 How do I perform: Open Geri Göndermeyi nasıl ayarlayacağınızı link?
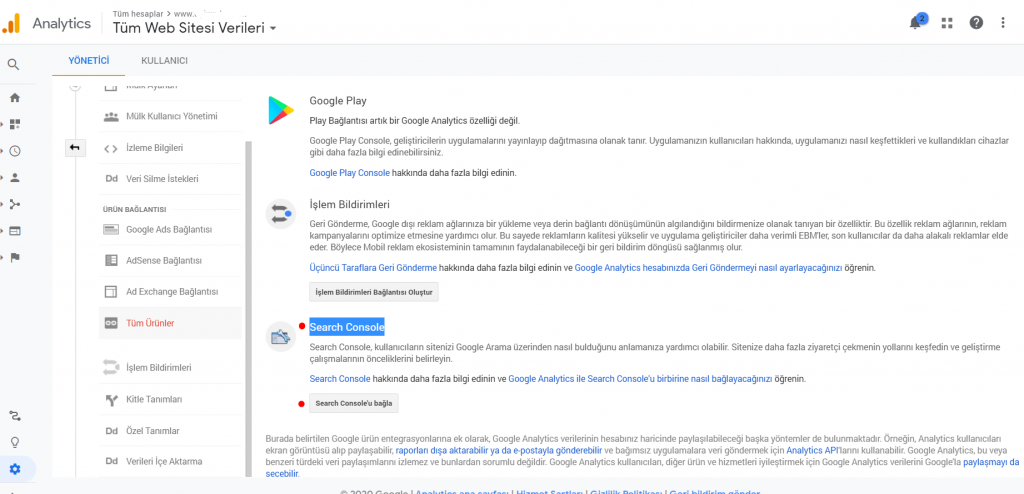coord(709,268)
